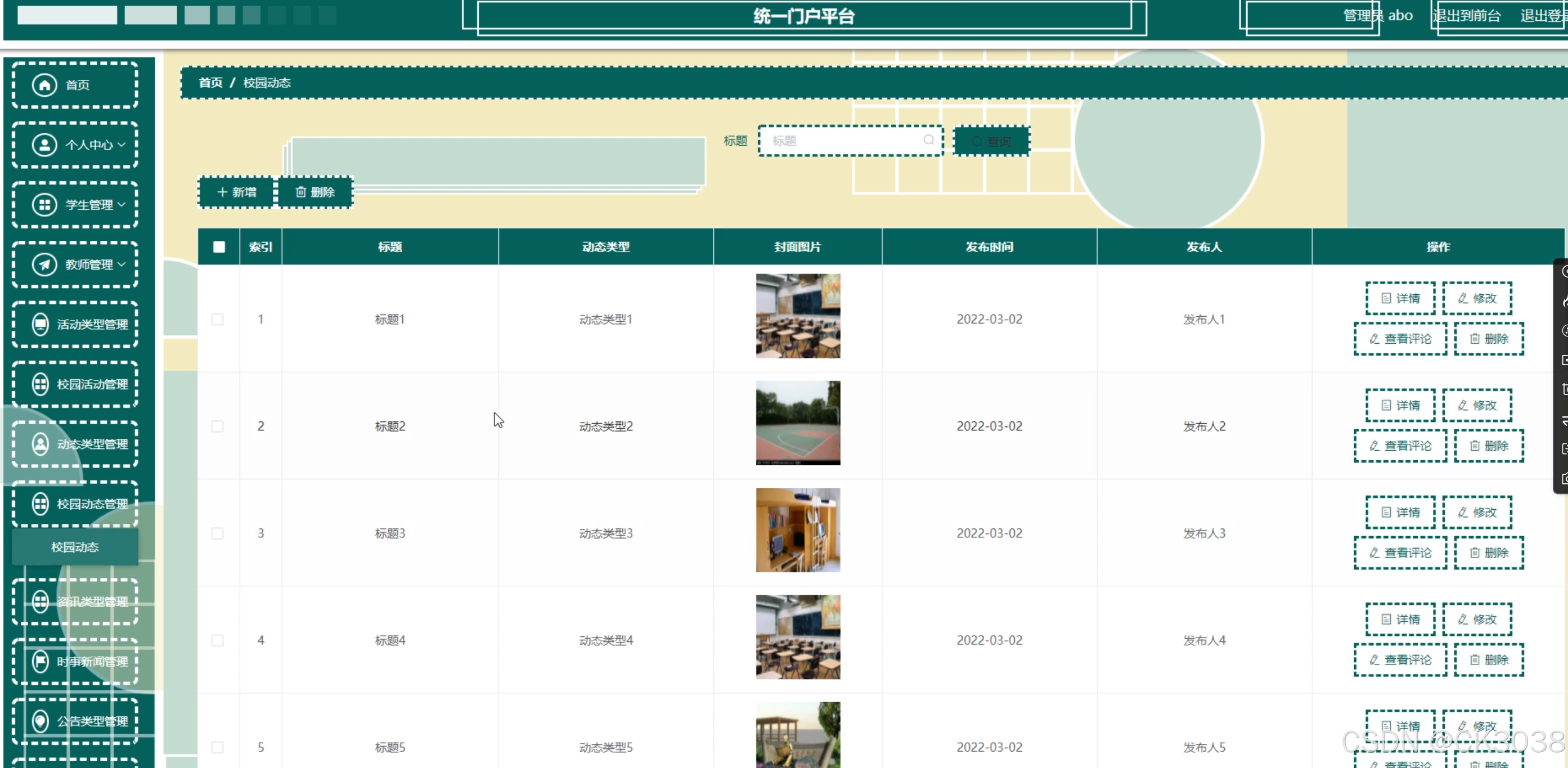This screenshot has width=1568, height=768.
Task: Click the monitor icon beside 活动类型管理
Action: click(x=40, y=325)
